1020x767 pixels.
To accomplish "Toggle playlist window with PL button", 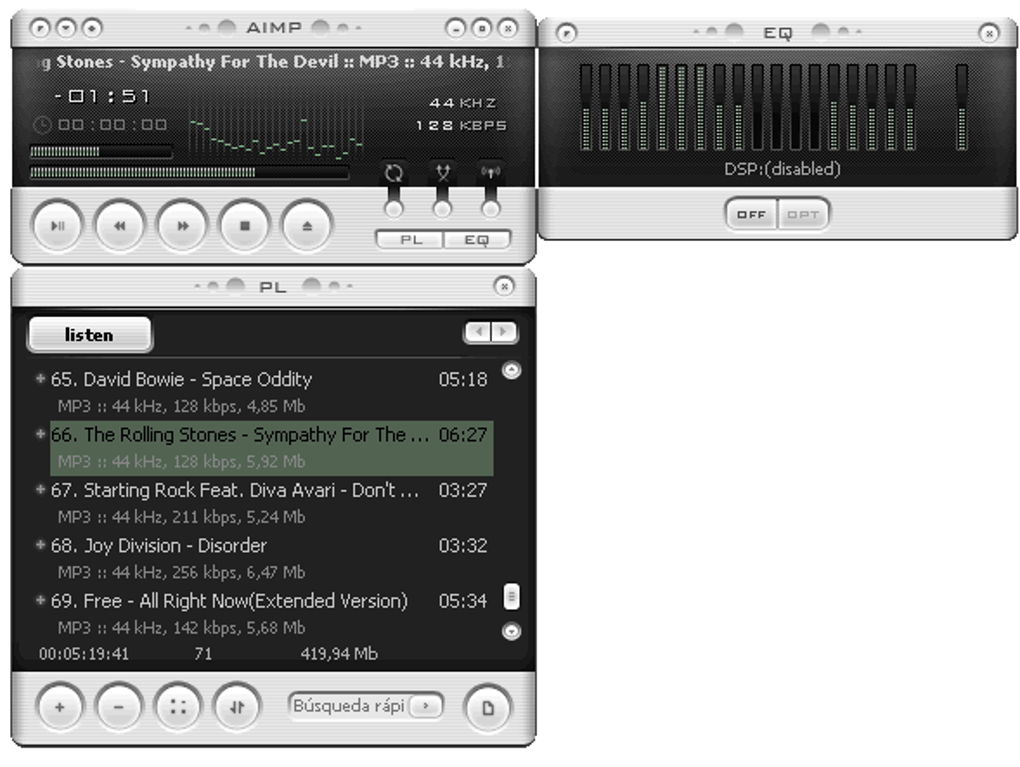I will [410, 239].
